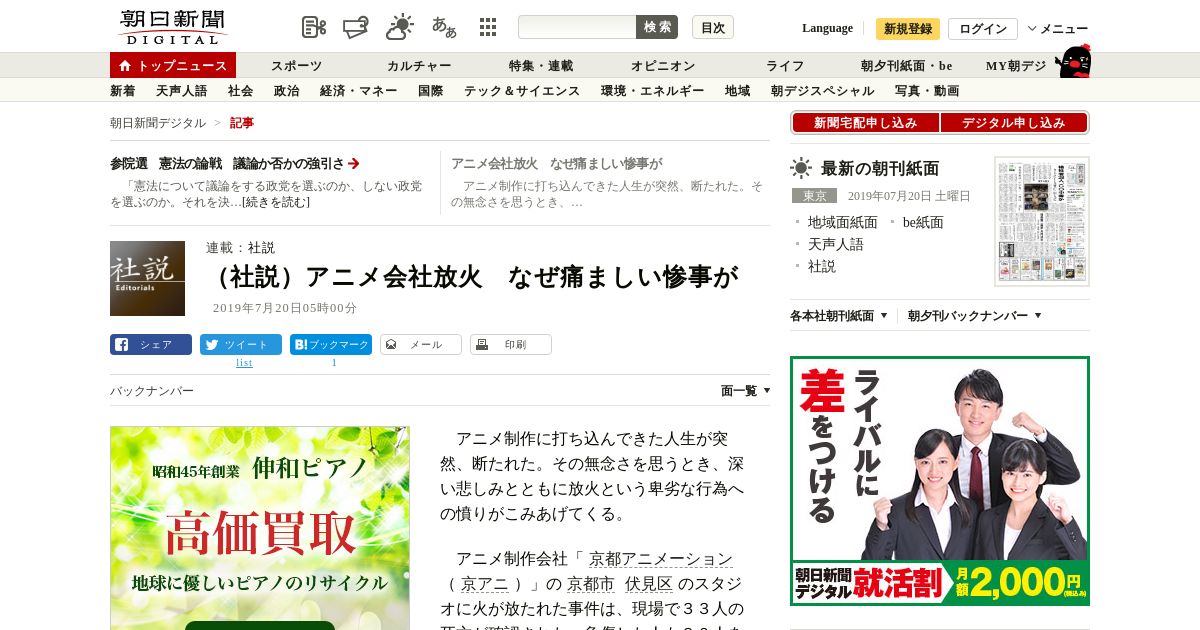Open the news list icon in header
Viewport: 1200px width, 630px height.
coord(314,27)
